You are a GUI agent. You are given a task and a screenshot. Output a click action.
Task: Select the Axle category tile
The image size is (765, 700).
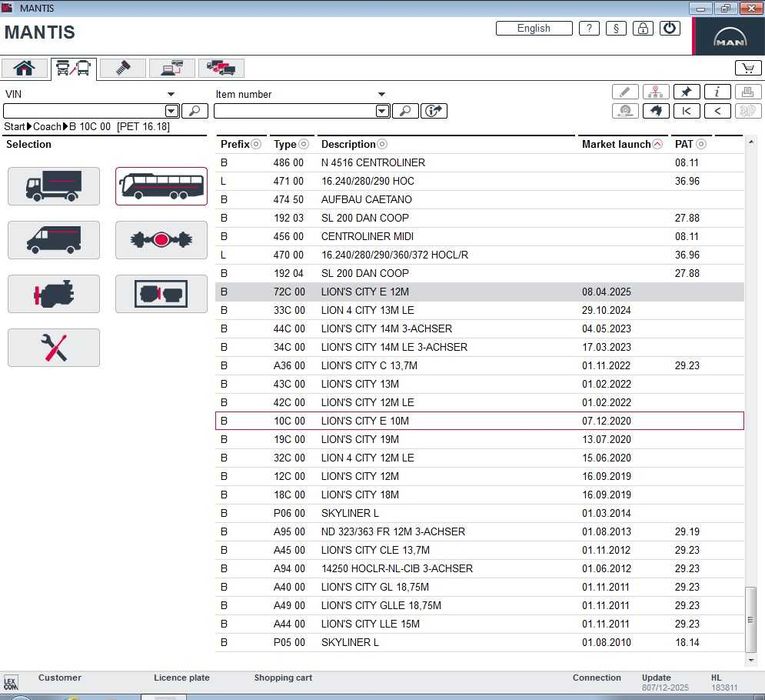click(x=161, y=240)
